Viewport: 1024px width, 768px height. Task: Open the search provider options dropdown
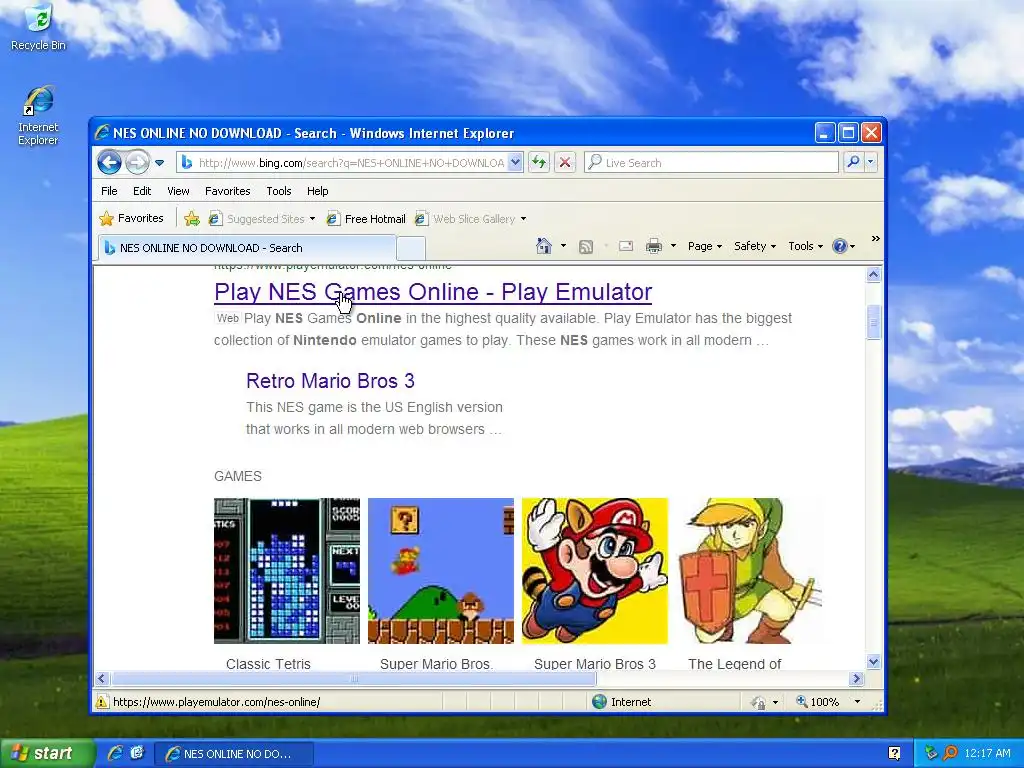pos(871,162)
